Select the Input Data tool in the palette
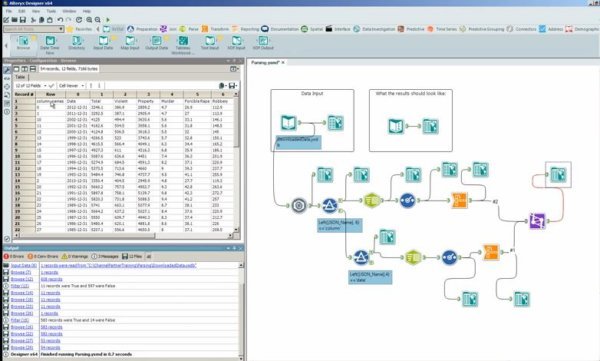 point(103,43)
